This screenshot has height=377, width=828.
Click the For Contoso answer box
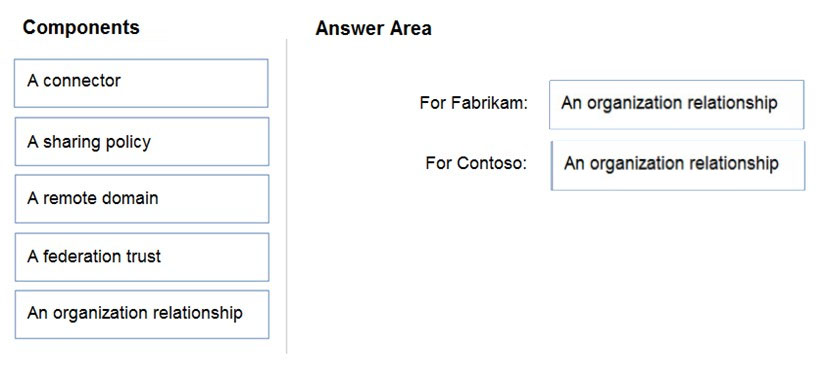[678, 165]
